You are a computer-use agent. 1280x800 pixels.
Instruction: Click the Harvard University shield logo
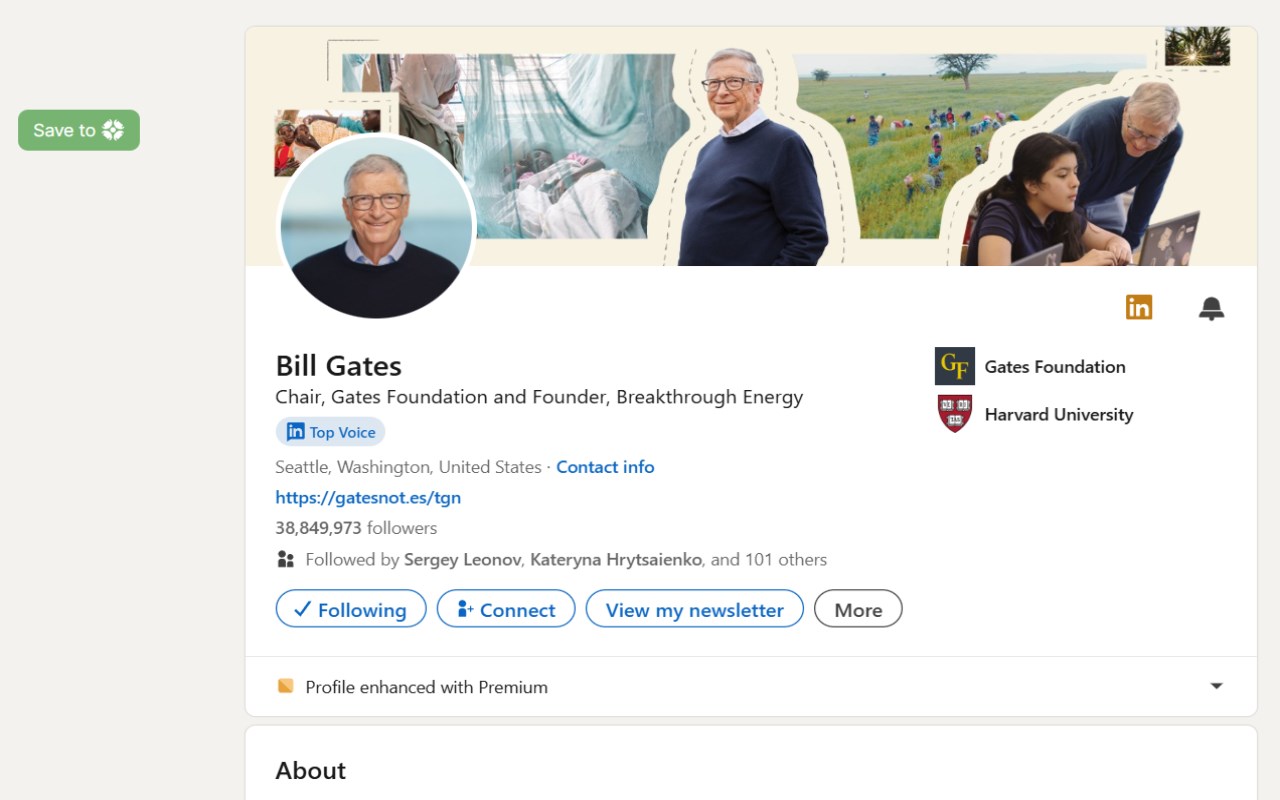(954, 414)
